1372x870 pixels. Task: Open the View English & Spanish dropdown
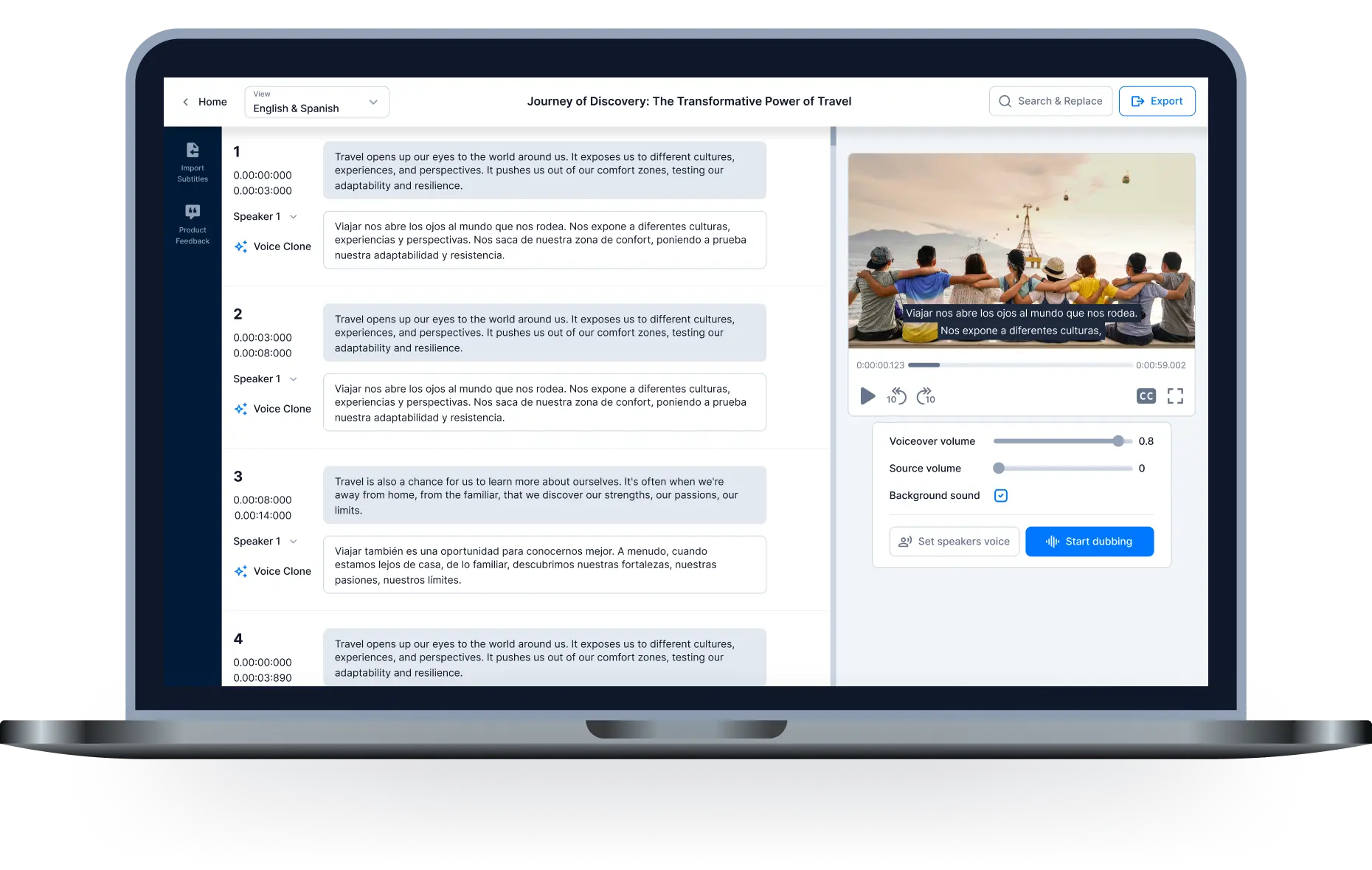click(316, 102)
